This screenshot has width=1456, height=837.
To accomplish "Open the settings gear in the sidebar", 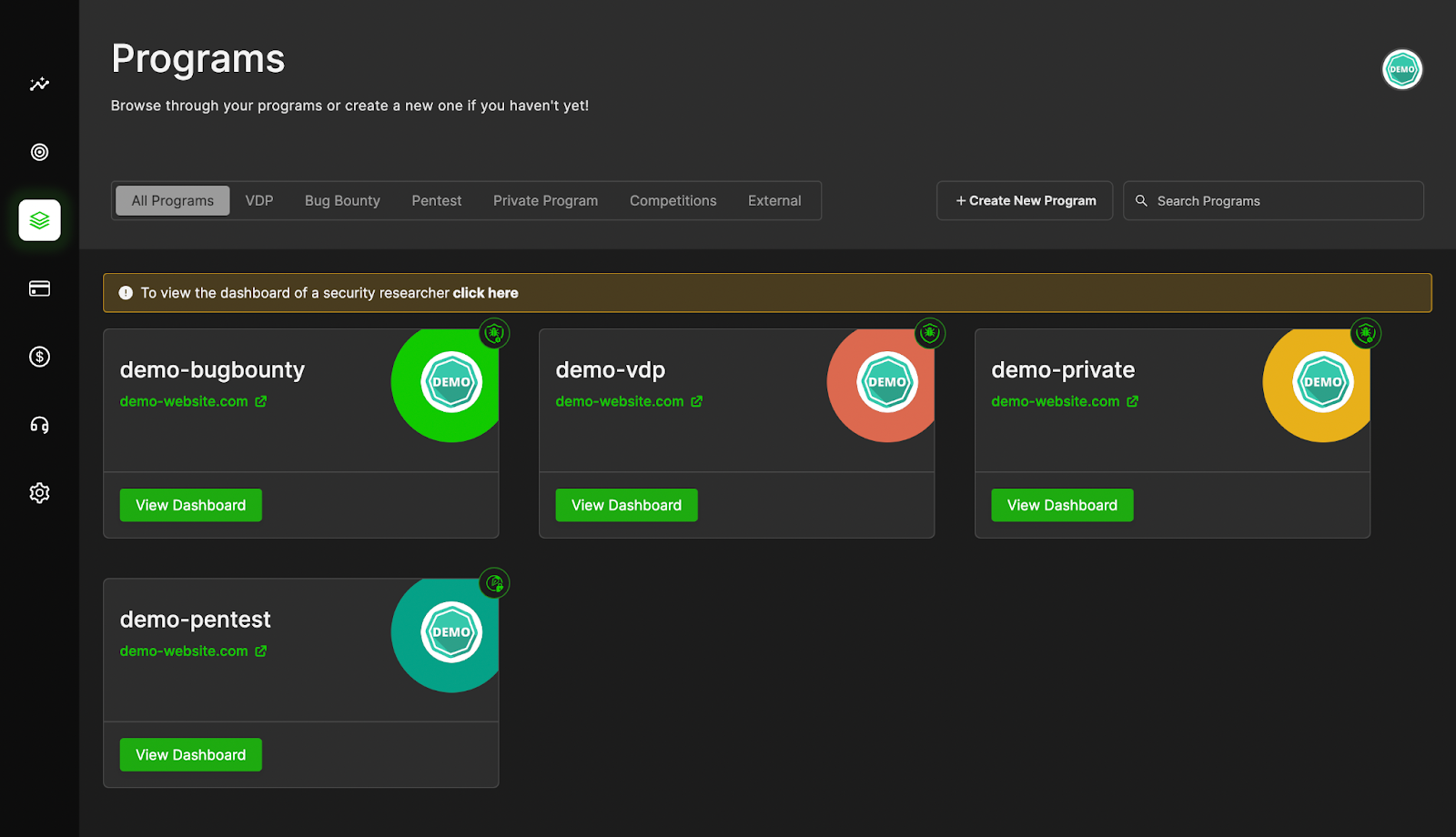I will point(39,493).
